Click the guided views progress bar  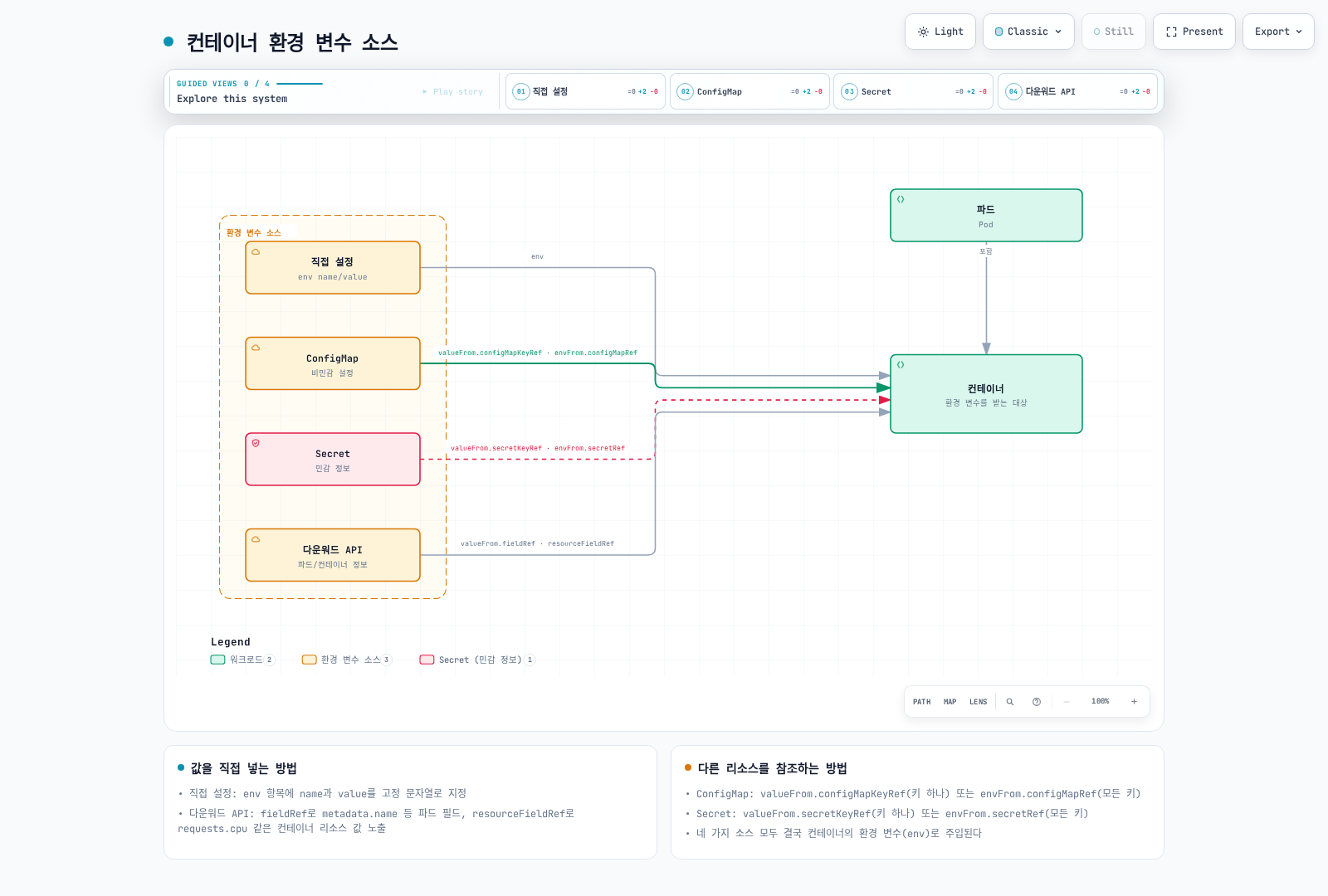[300, 84]
